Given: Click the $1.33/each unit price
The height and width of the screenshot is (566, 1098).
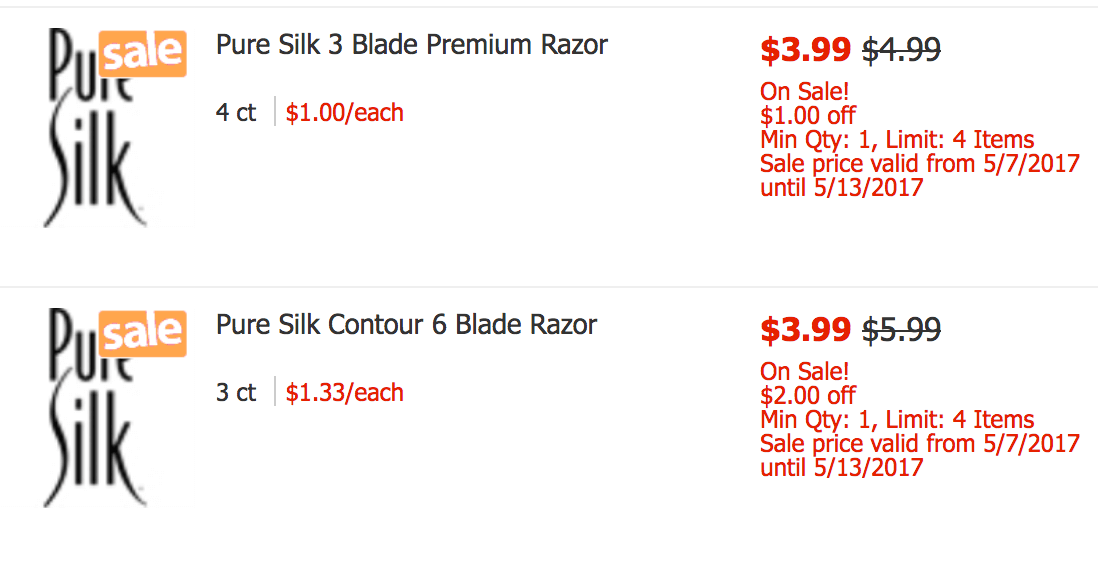Looking at the screenshot, I should tap(345, 392).
